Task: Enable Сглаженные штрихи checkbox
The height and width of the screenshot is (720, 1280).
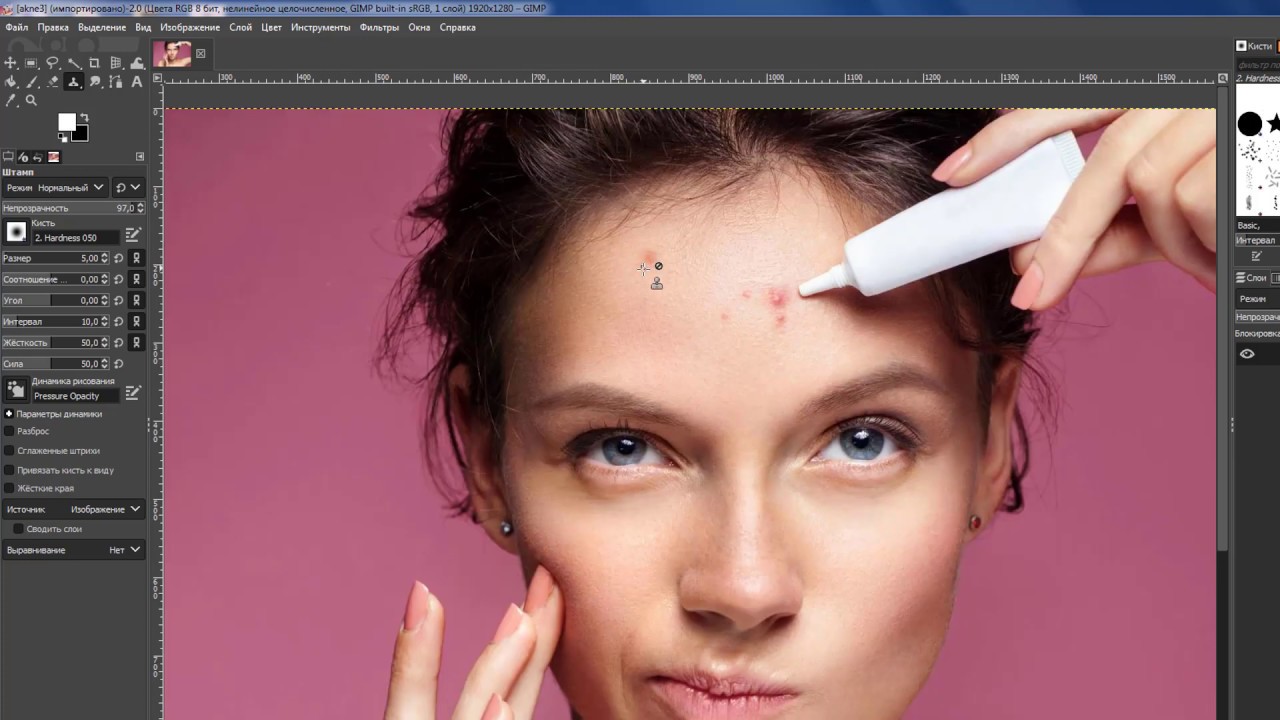Action: tap(10, 450)
